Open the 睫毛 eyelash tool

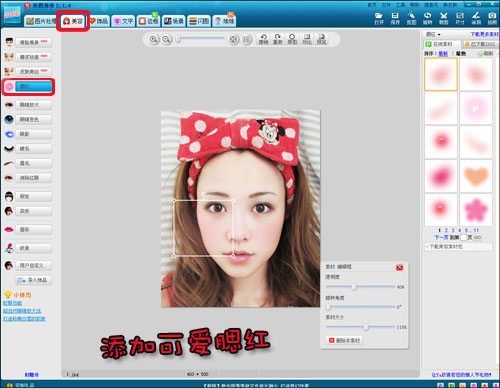click(x=28, y=149)
